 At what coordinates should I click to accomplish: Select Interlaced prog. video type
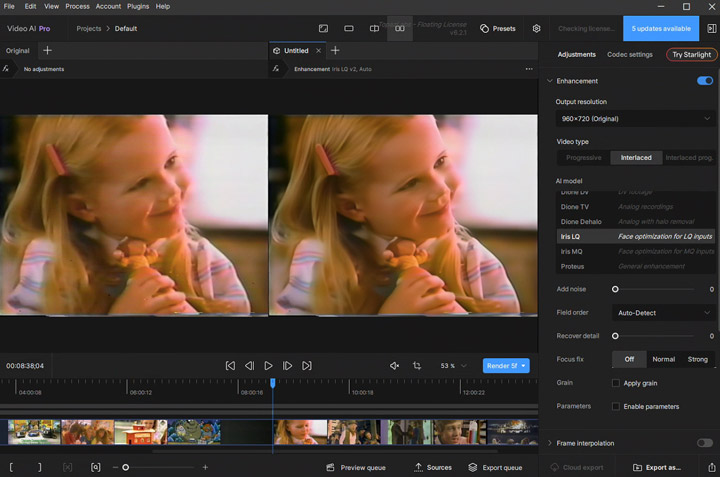click(689, 157)
